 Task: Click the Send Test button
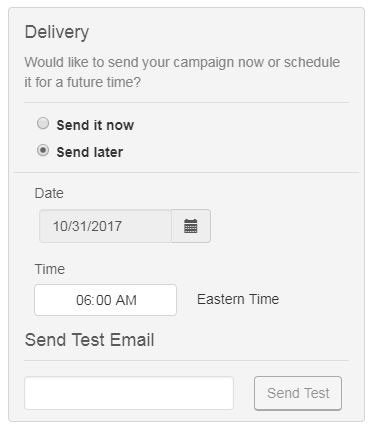[298, 393]
